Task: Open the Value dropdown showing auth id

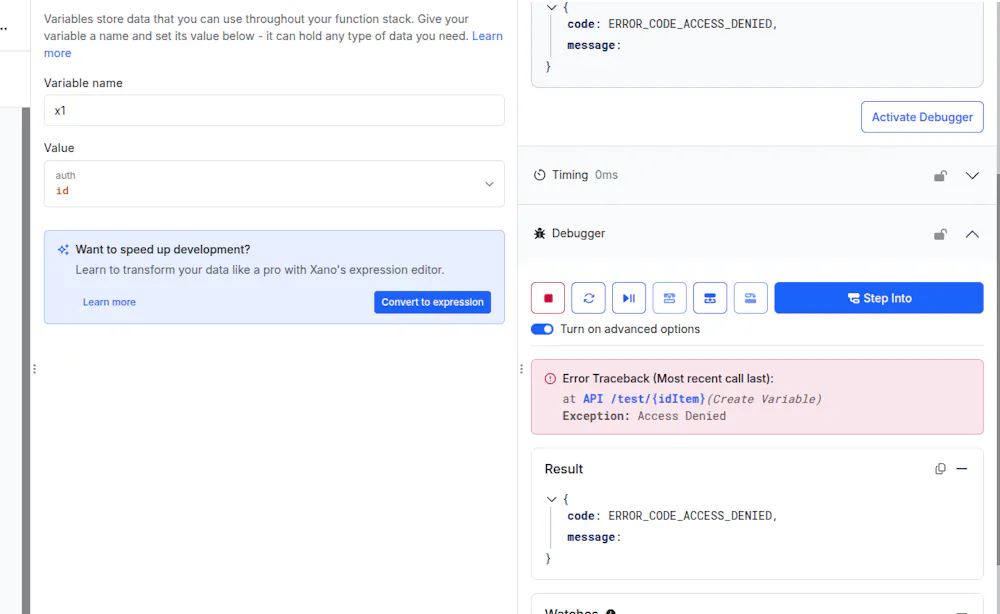Action: pos(489,183)
